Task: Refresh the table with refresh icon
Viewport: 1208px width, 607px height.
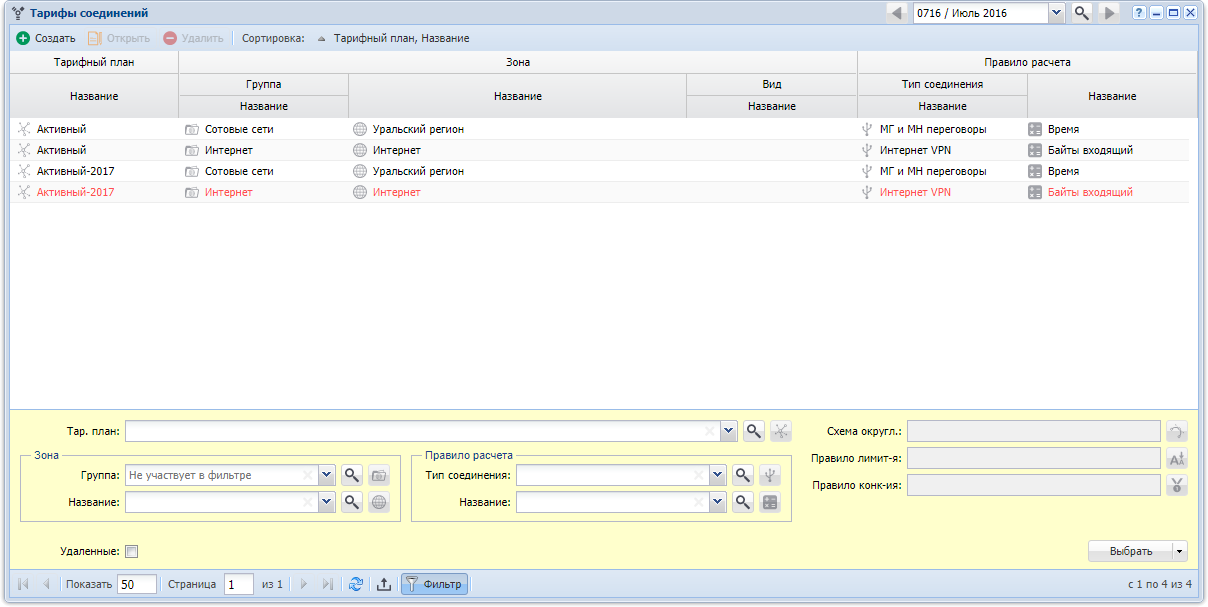Action: coord(355,584)
